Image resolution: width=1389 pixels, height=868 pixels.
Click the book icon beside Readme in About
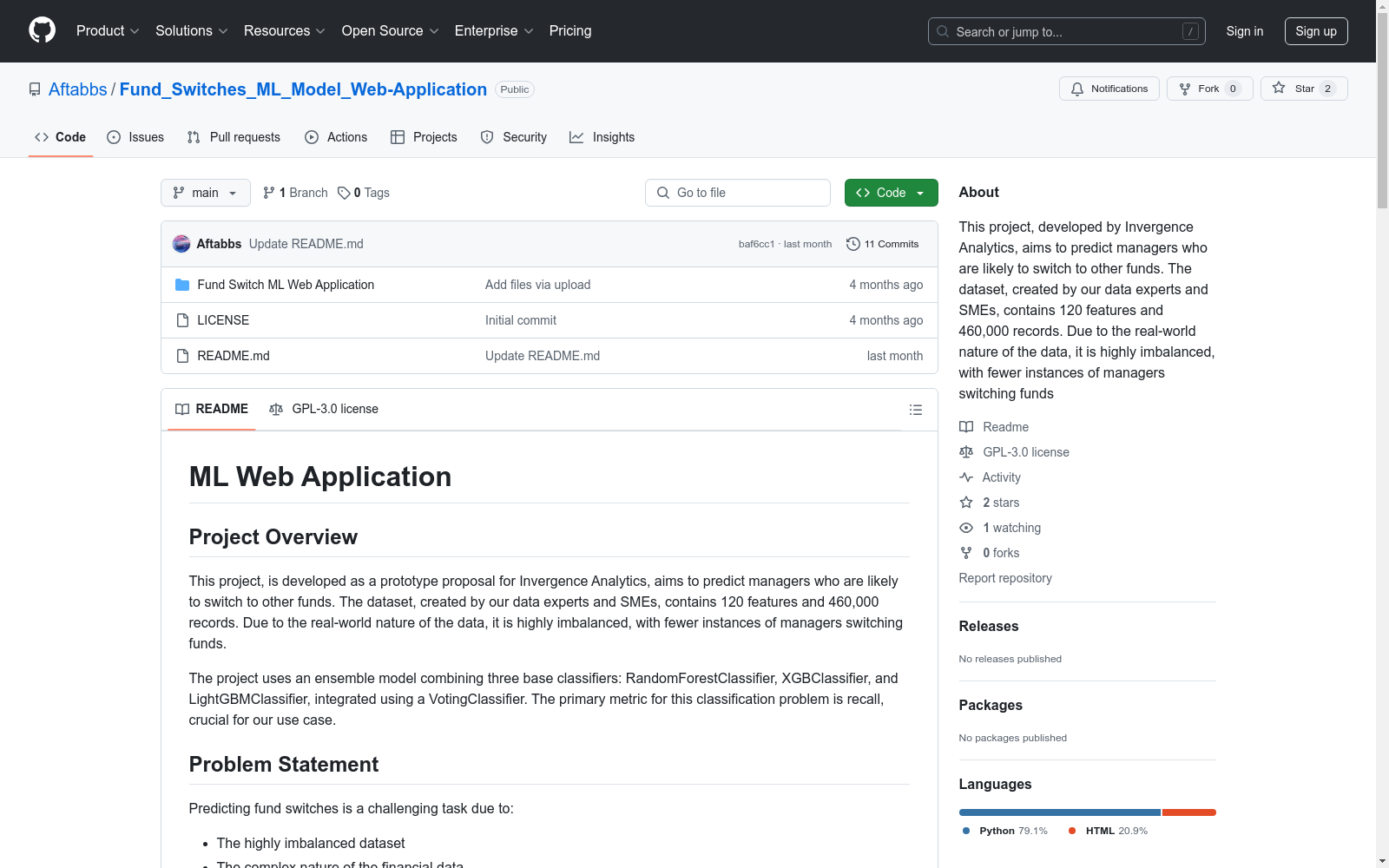tap(966, 427)
